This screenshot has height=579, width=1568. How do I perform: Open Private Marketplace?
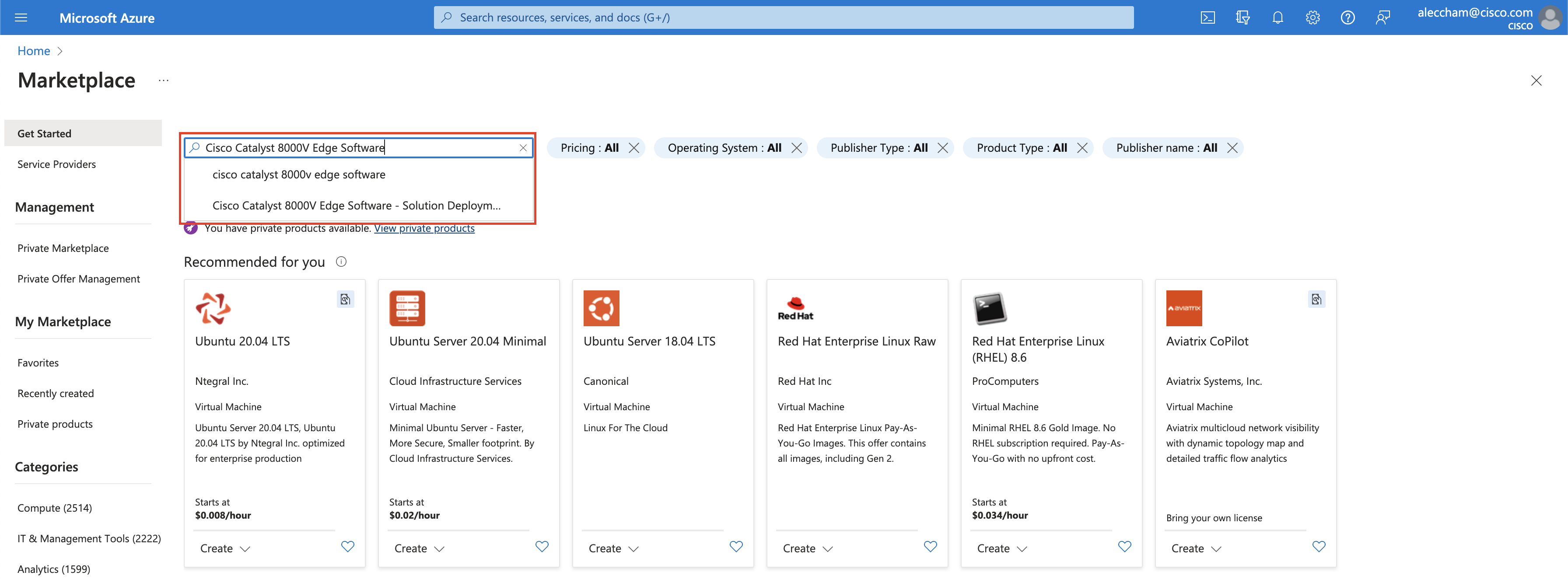pyautogui.click(x=63, y=248)
